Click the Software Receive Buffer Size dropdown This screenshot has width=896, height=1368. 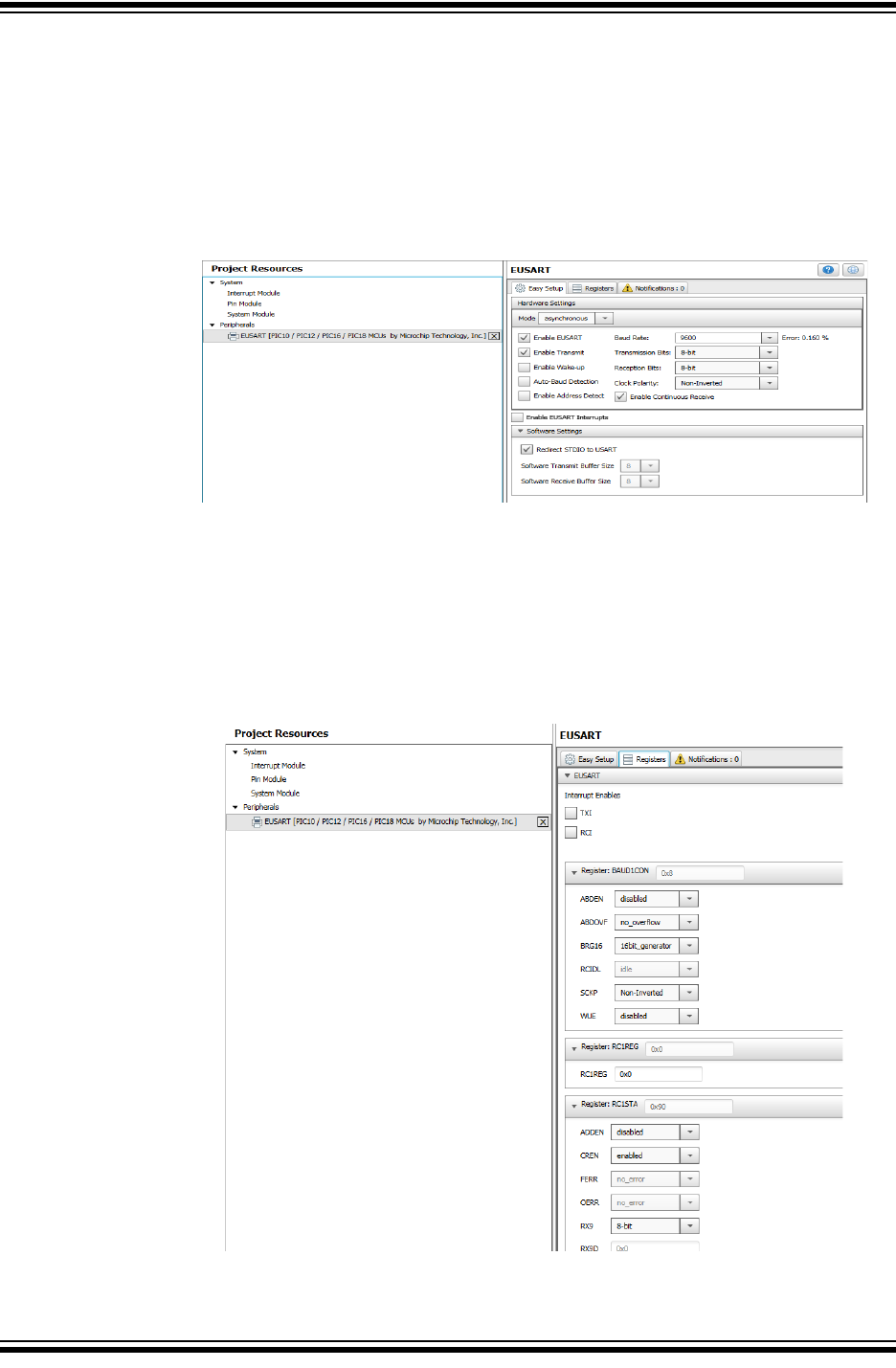pyautogui.click(x=639, y=482)
